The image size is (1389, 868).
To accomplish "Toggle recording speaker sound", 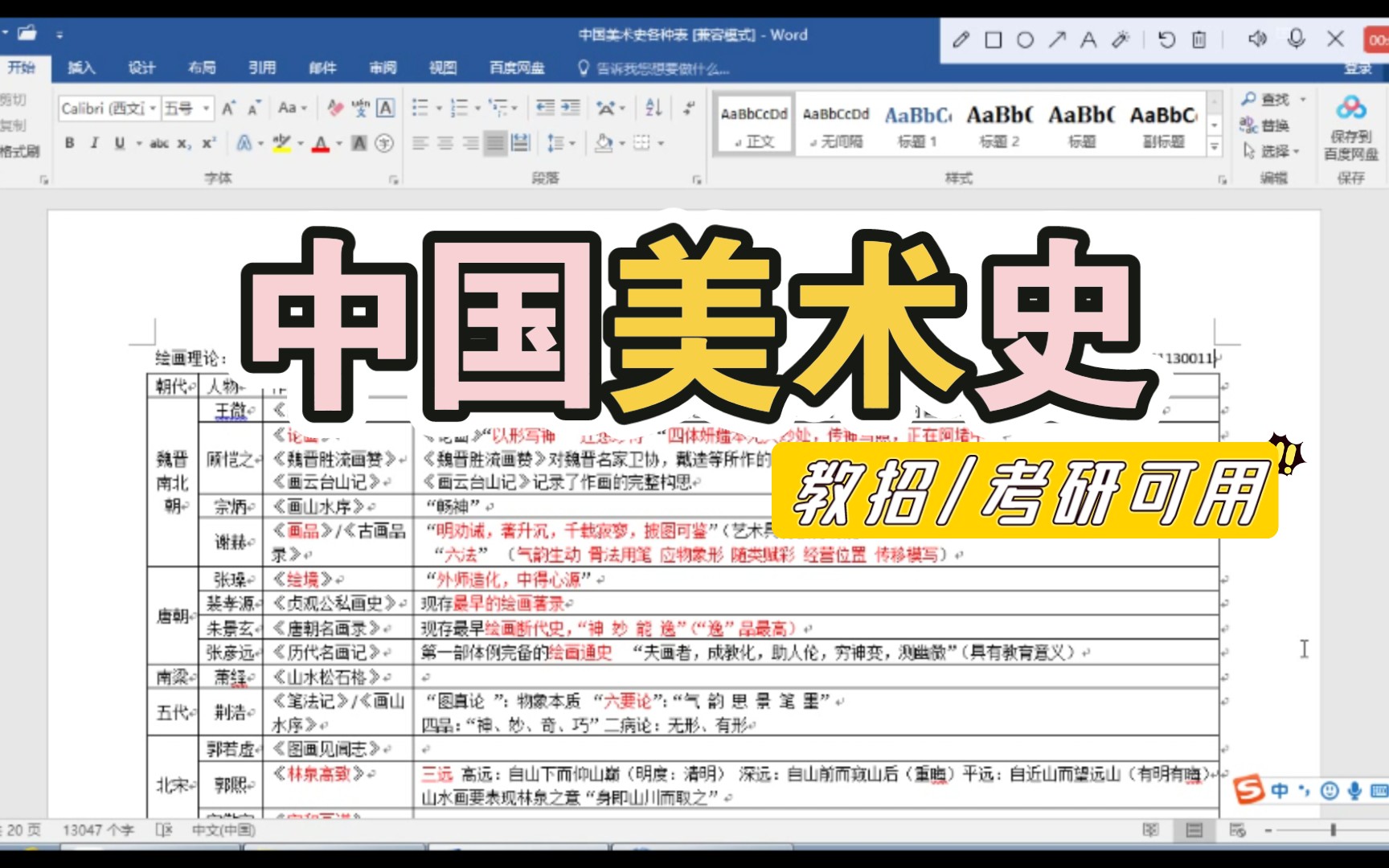I will pos(1257,39).
